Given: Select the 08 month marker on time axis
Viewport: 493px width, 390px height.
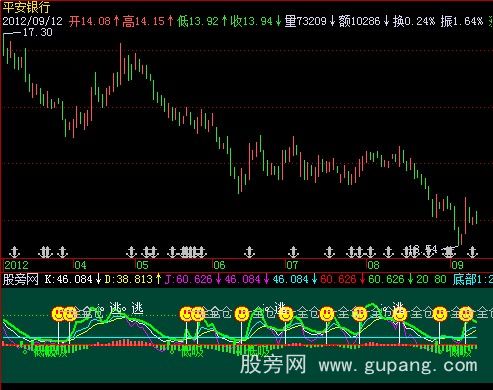Looking at the screenshot, I should (x=373, y=265).
